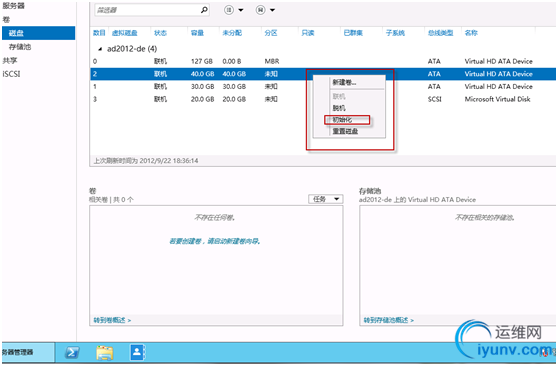Screen dimensions: 558x366
Task: Click the SCSI bus type cell
Action: coord(435,99)
